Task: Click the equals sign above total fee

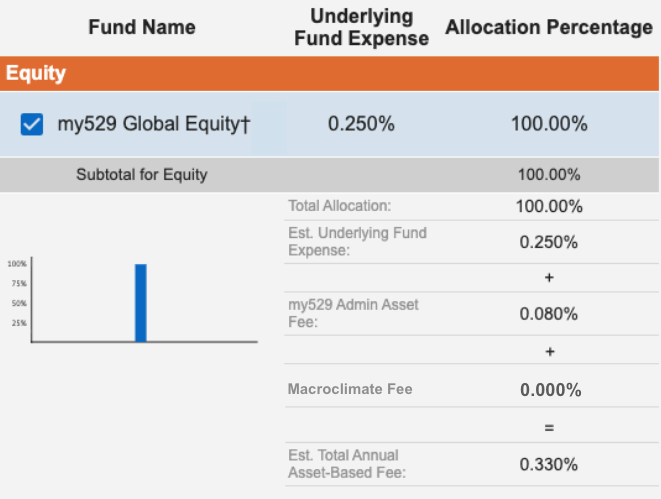Action: point(549,428)
